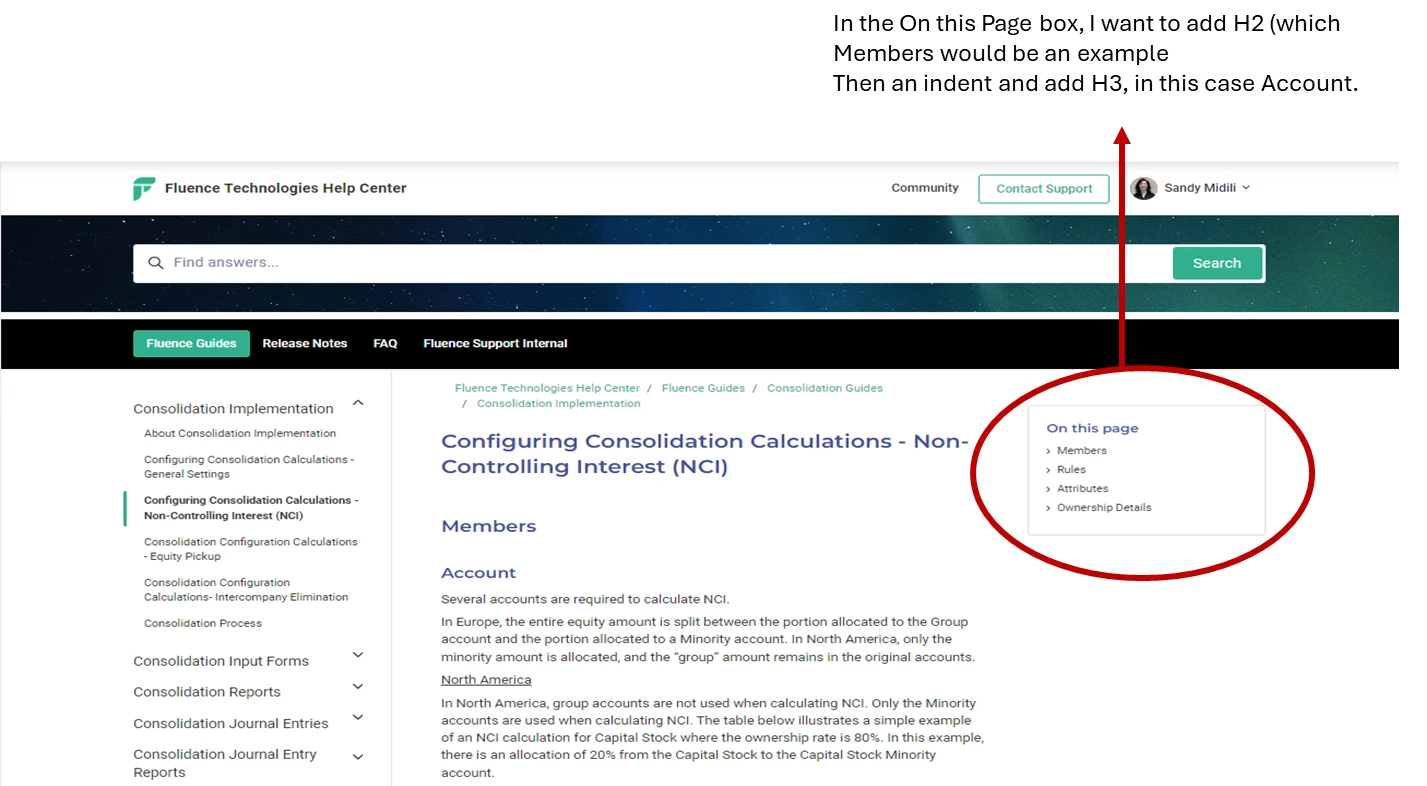This screenshot has height=786, width=1427.
Task: Select the Fluence Guides tab
Action: tap(191, 343)
